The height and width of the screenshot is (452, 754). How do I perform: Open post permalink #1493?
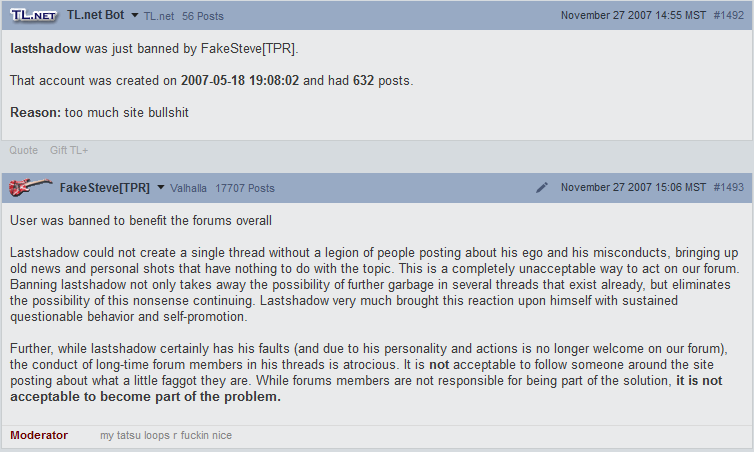click(728, 187)
